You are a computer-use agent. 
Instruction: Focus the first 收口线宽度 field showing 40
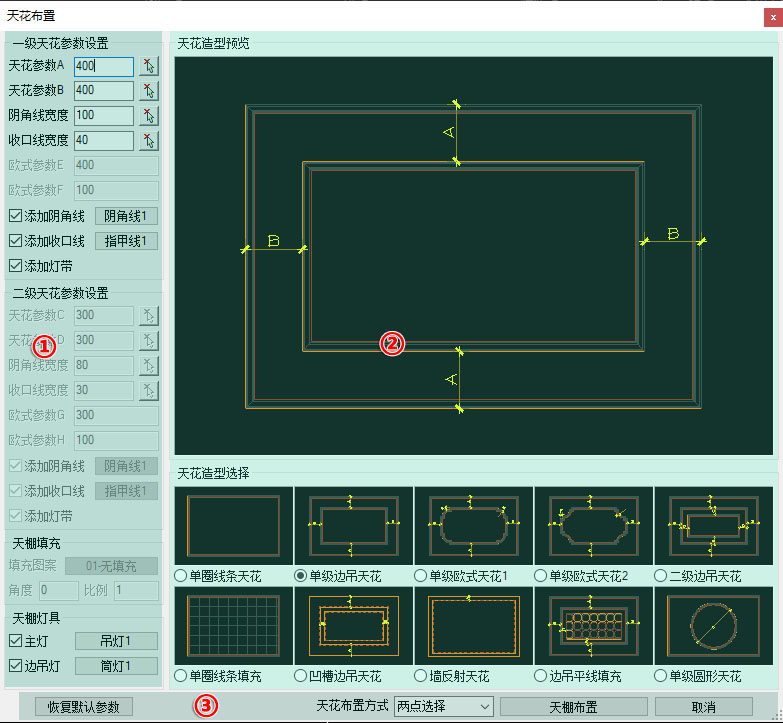click(104, 141)
